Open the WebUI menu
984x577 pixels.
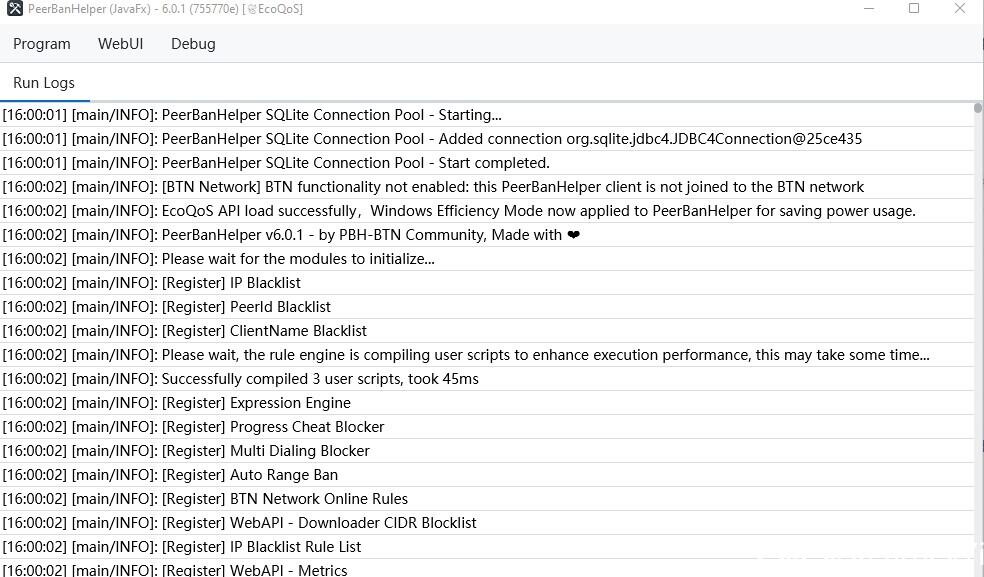(x=120, y=44)
